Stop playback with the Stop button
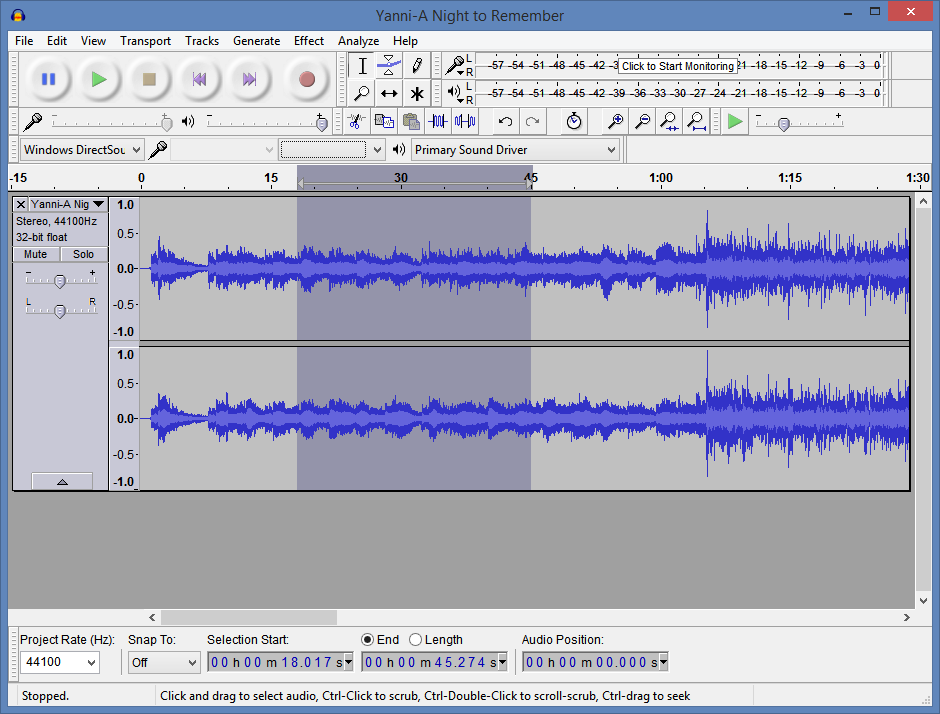940x714 pixels. pyautogui.click(x=149, y=79)
